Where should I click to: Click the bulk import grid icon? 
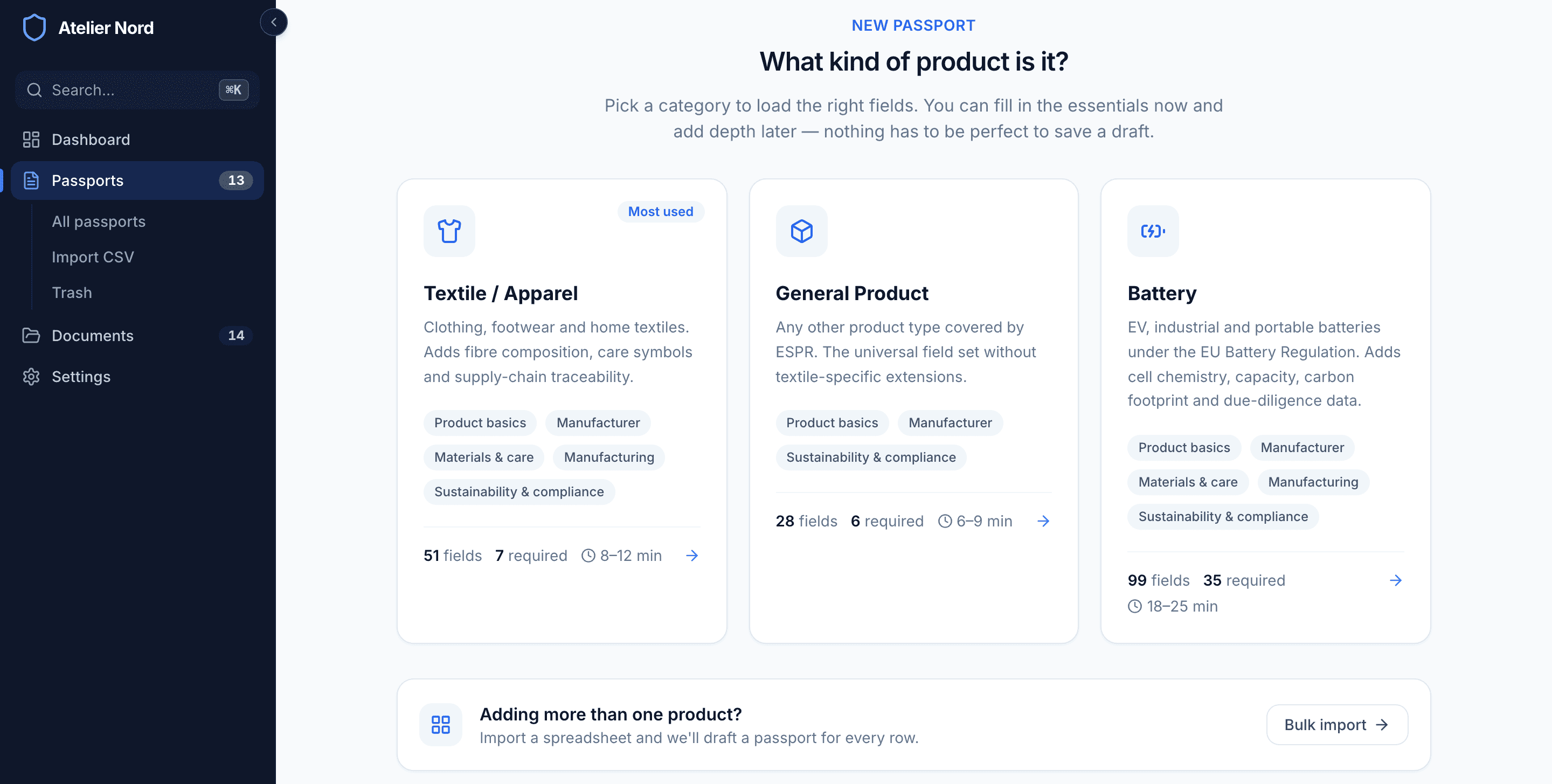(x=440, y=724)
